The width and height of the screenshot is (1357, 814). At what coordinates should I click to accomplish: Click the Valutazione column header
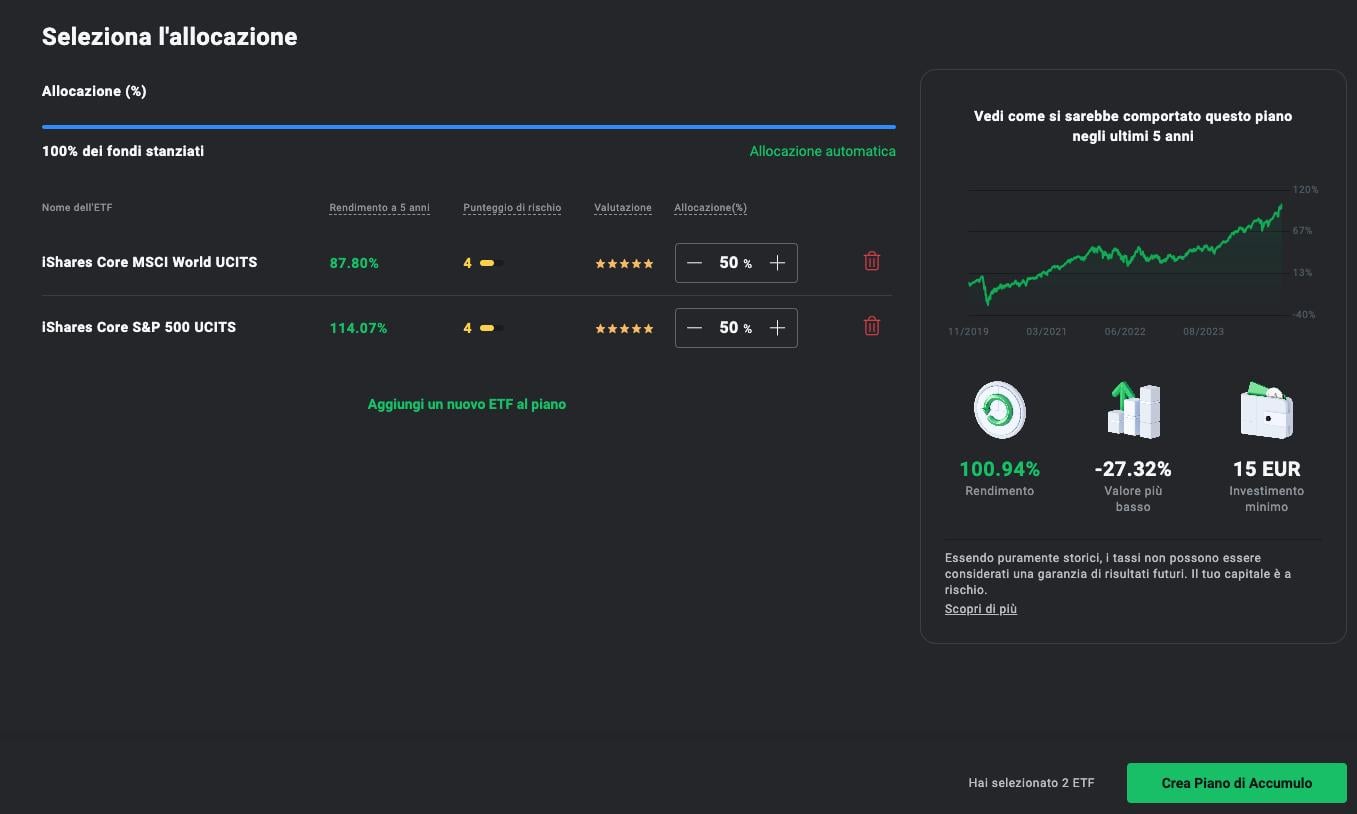622,208
